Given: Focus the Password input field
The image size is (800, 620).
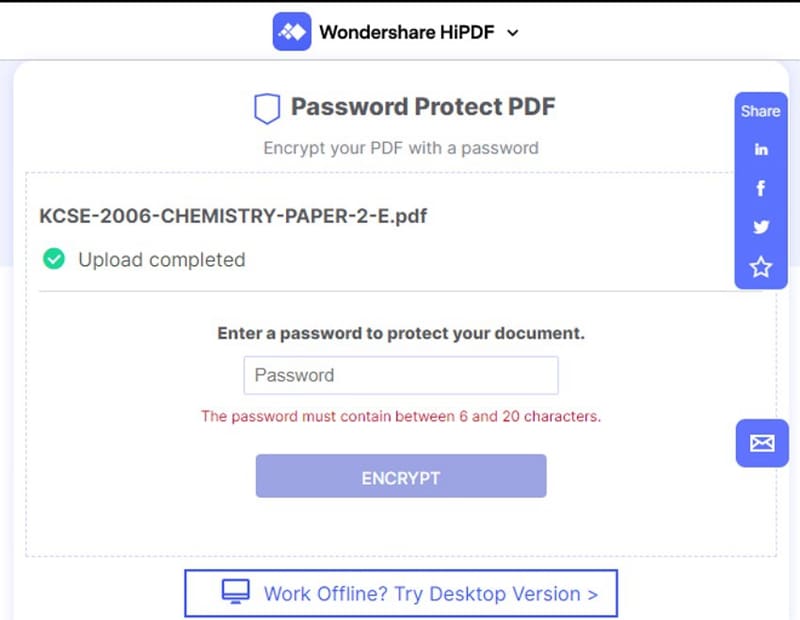Looking at the screenshot, I should tap(401, 376).
